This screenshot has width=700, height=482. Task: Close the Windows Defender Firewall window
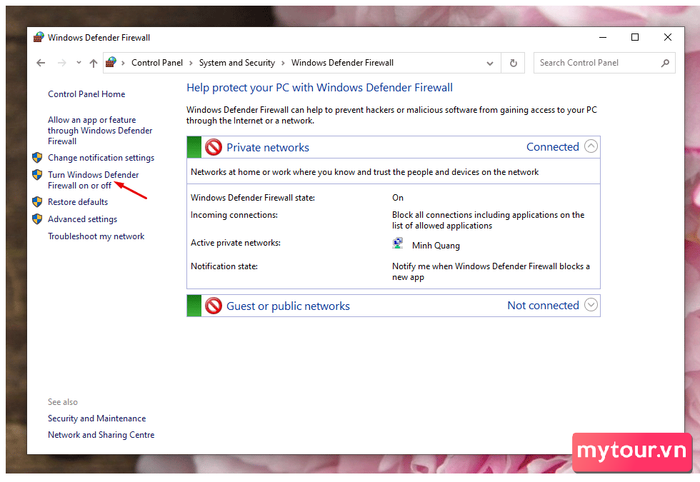pos(667,37)
